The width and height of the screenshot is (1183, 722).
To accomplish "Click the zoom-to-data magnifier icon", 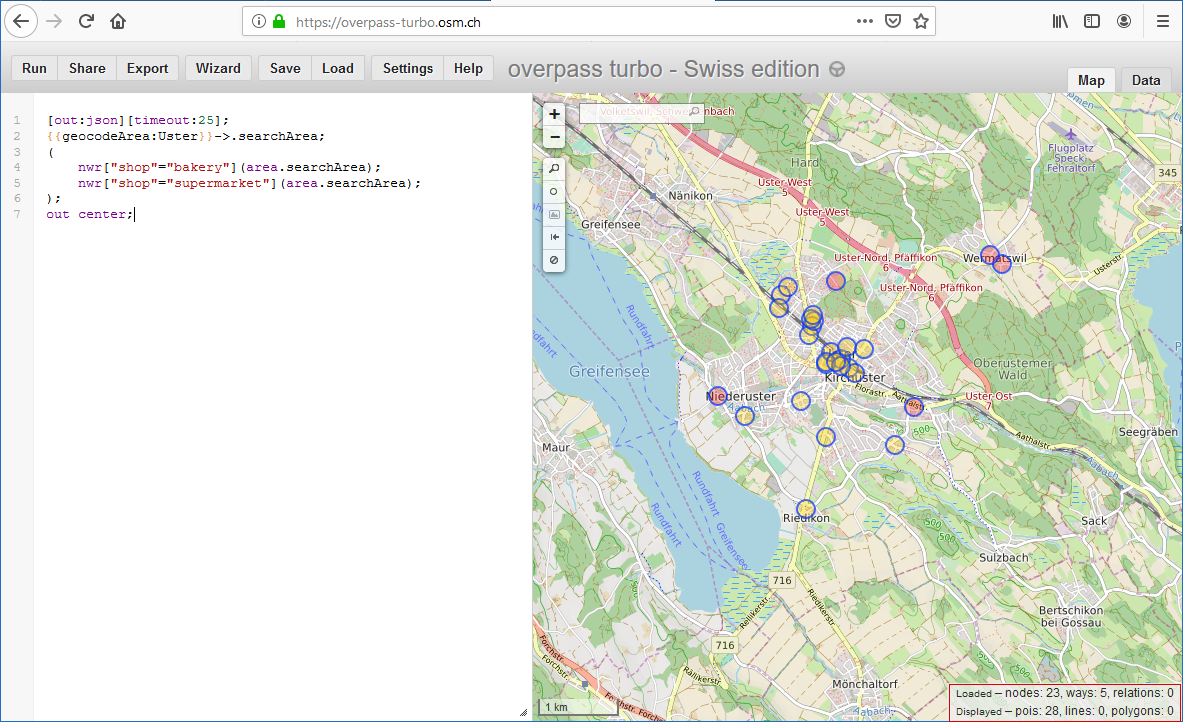I will pos(554,169).
